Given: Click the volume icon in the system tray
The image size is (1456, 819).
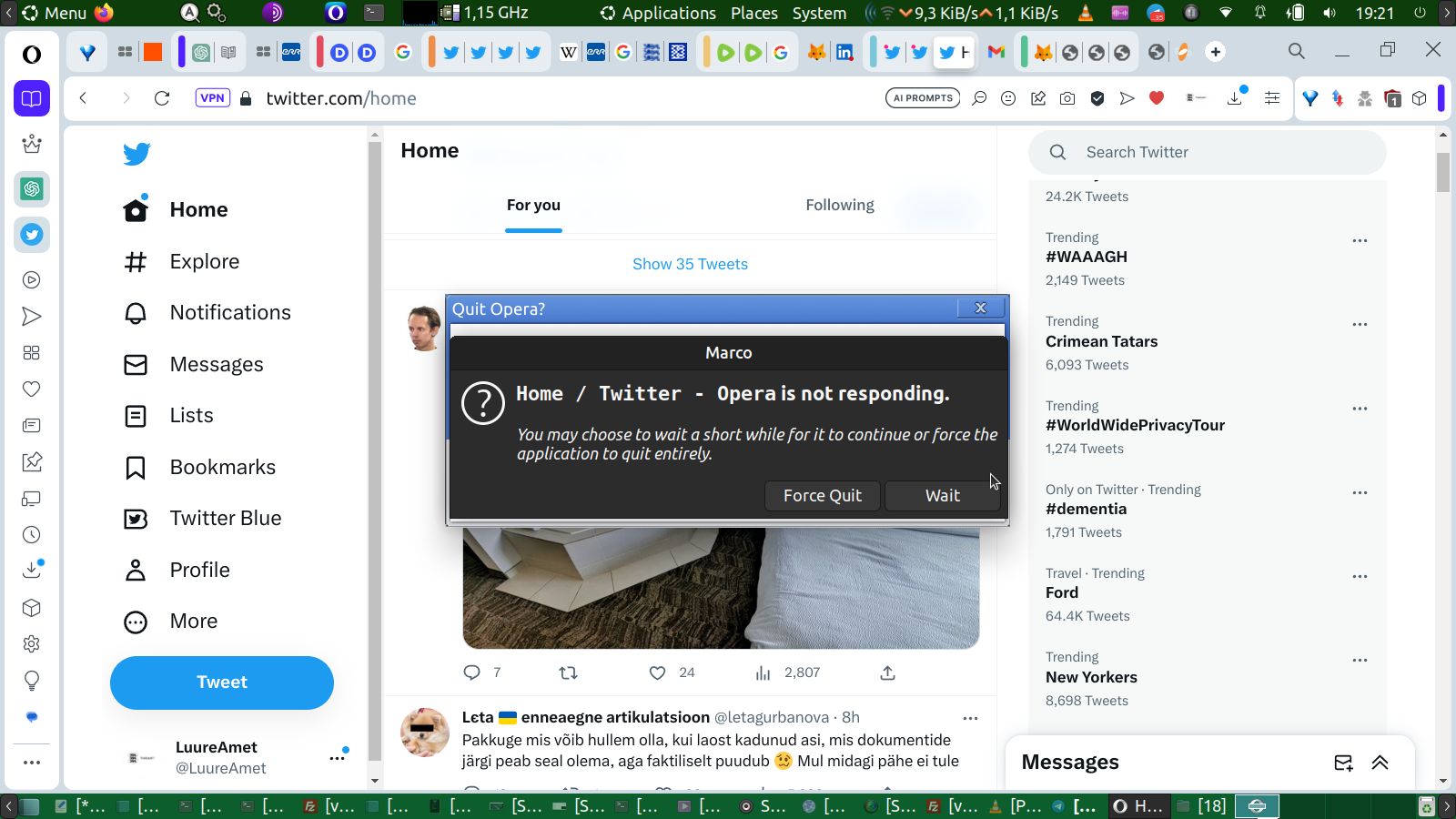Looking at the screenshot, I should (1330, 13).
